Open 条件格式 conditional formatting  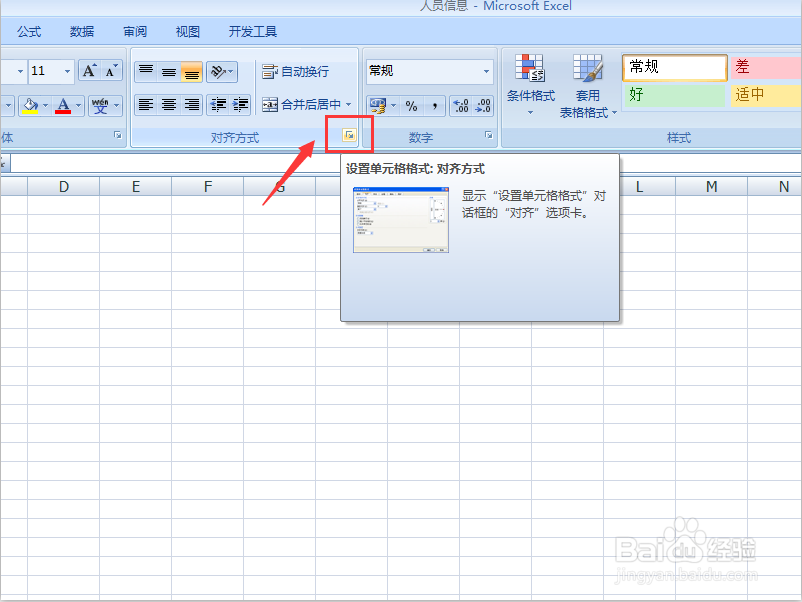pyautogui.click(x=530, y=85)
